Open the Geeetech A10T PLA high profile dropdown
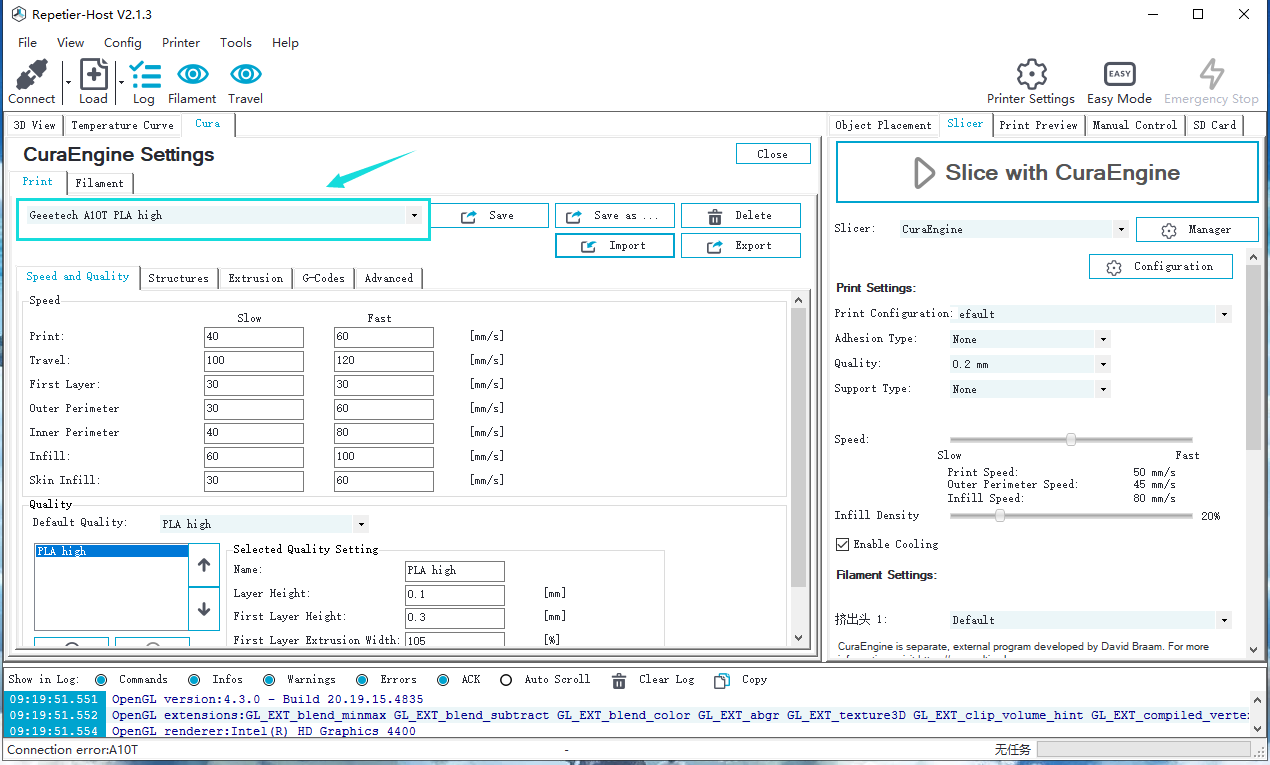The image size is (1270, 765). pos(414,215)
